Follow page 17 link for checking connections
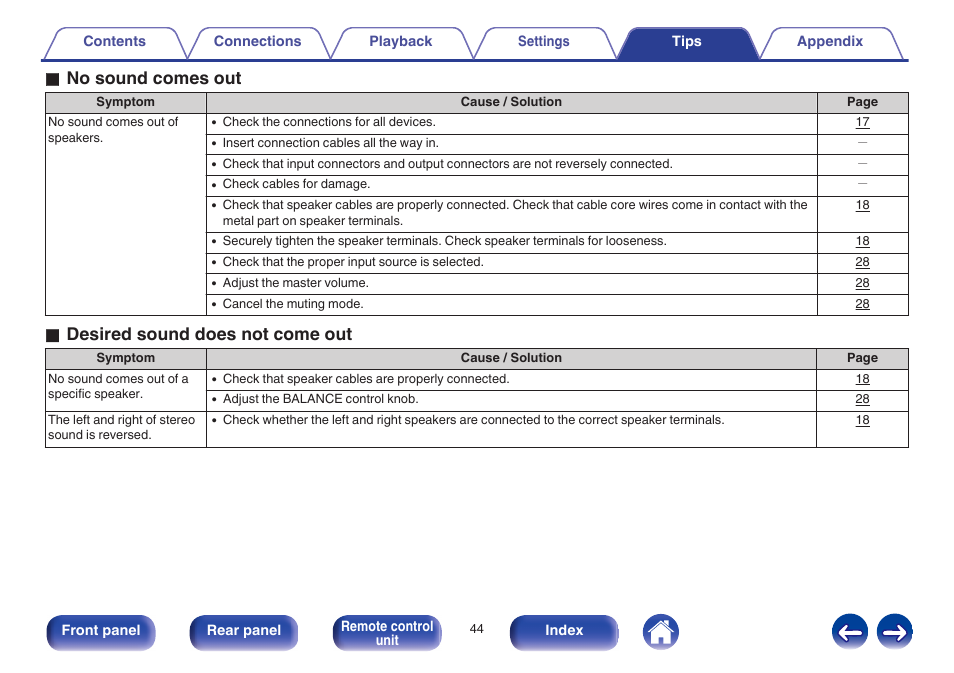The image size is (954, 673). pos(862,122)
